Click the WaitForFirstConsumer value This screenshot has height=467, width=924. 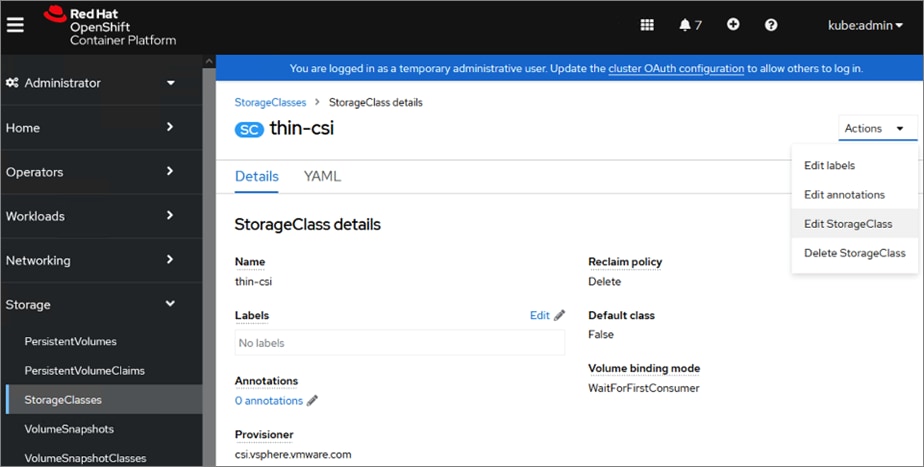(644, 388)
